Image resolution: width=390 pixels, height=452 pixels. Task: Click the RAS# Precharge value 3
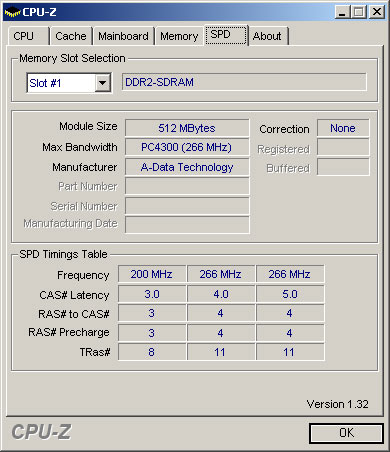coord(152,333)
